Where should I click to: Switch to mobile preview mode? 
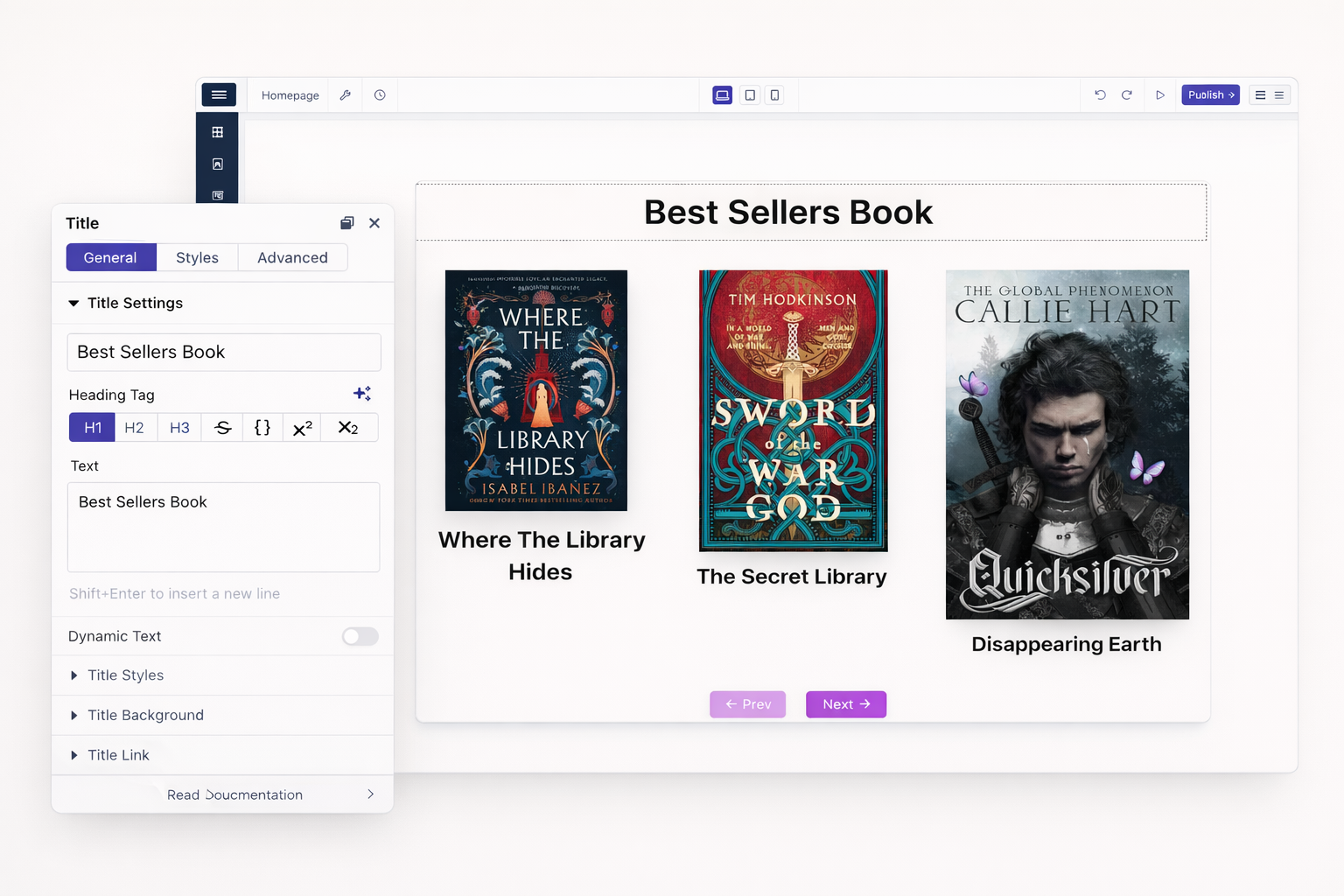point(774,95)
